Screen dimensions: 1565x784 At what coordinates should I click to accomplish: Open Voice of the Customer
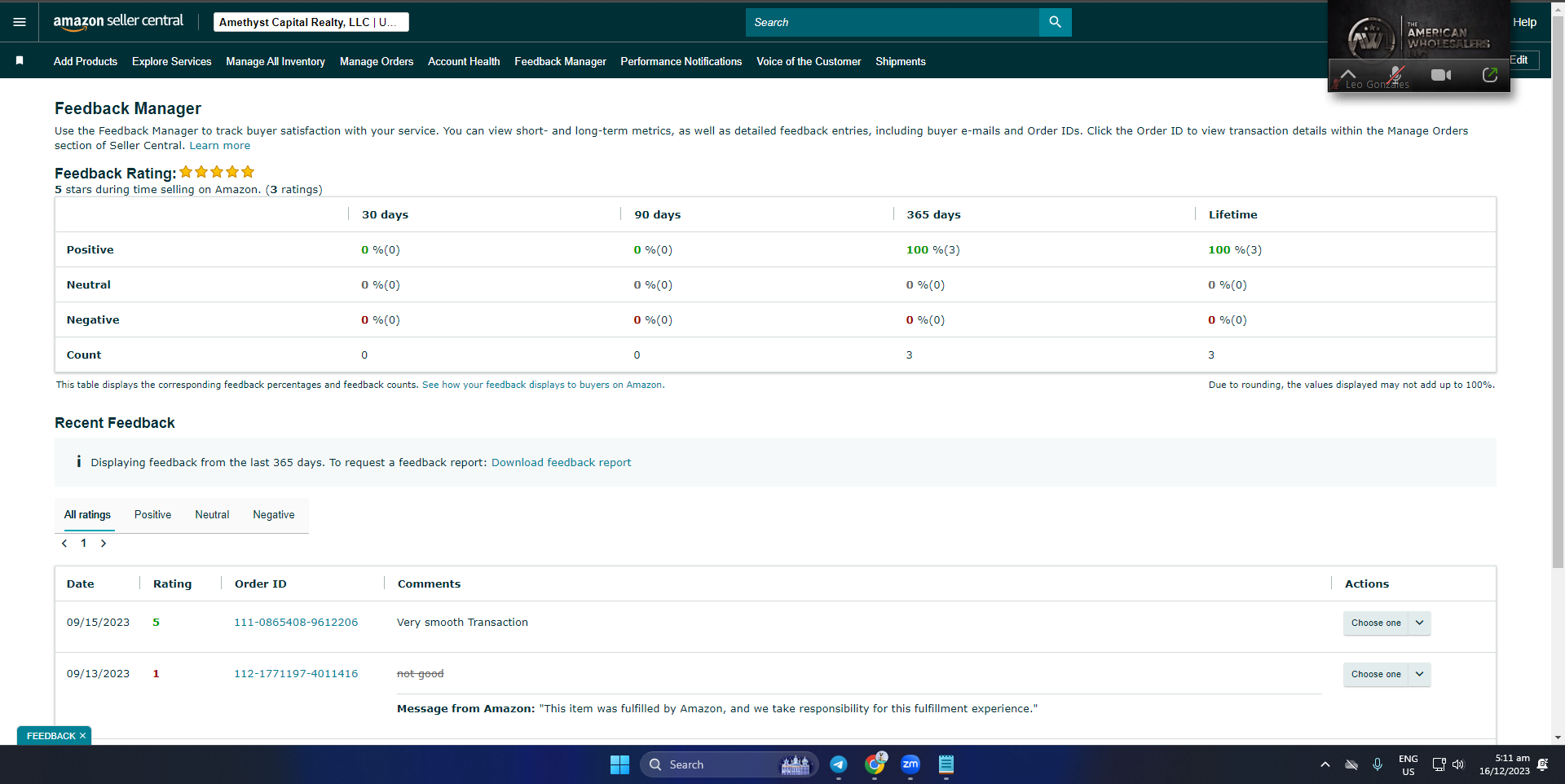click(x=809, y=61)
